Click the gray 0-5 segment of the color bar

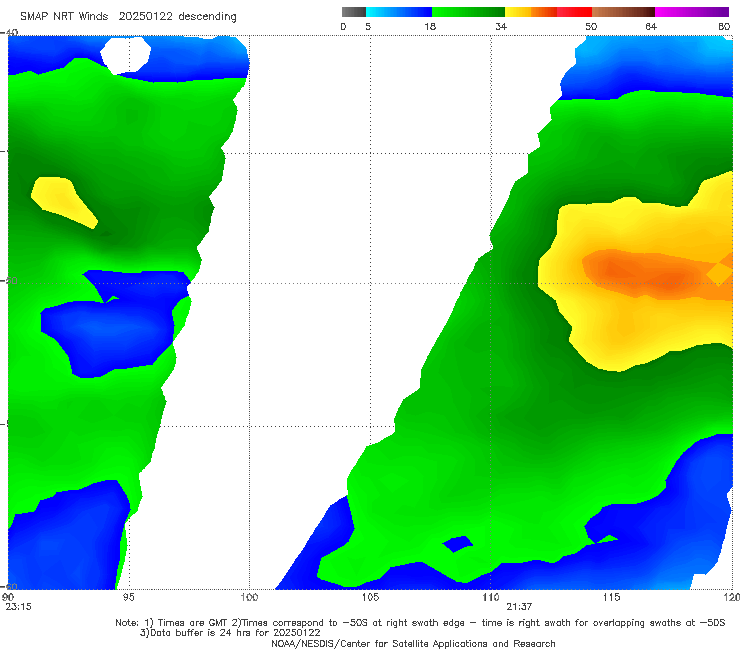354,12
